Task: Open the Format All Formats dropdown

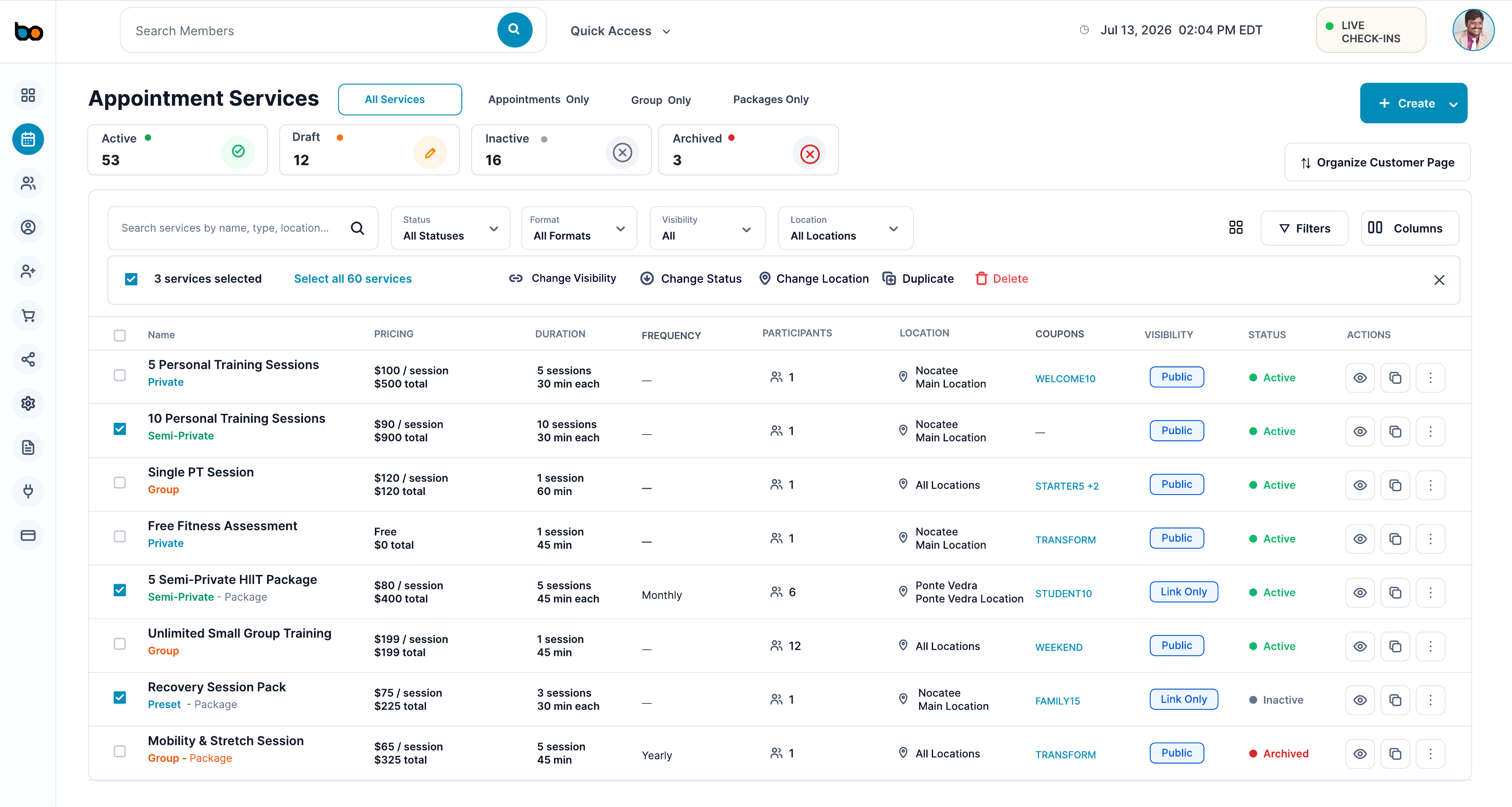Action: (579, 228)
